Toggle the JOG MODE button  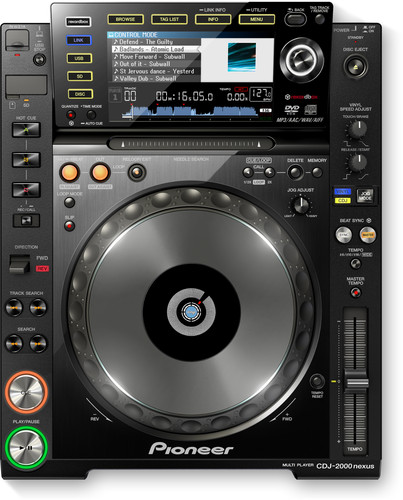tap(365, 196)
